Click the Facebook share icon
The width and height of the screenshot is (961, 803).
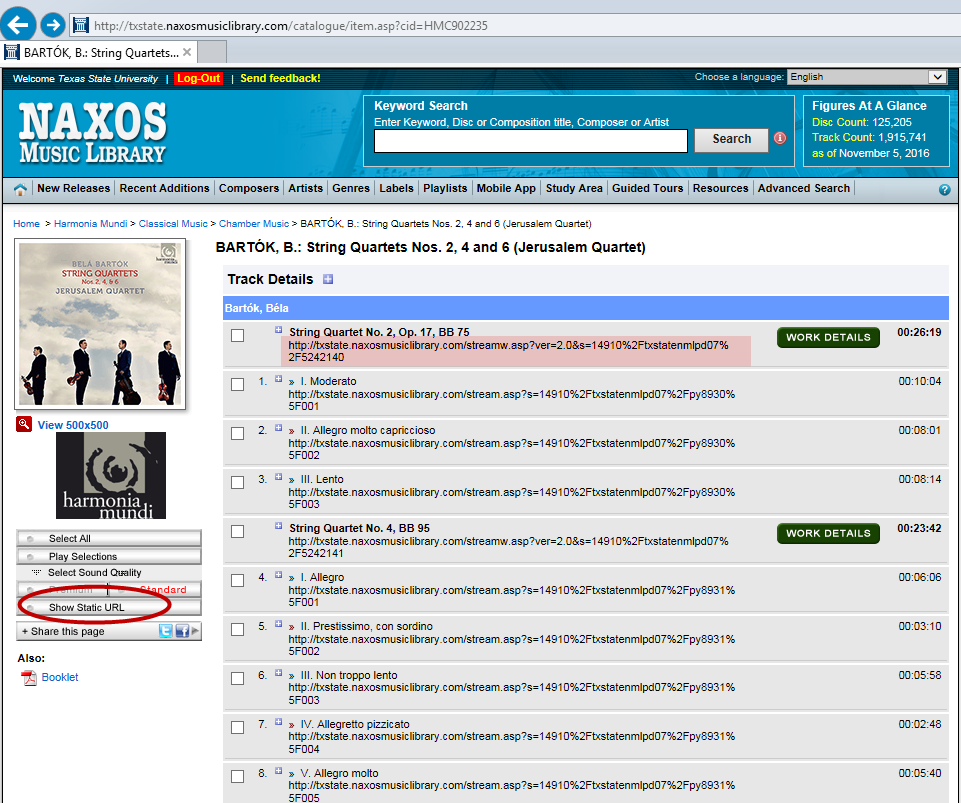click(x=181, y=631)
